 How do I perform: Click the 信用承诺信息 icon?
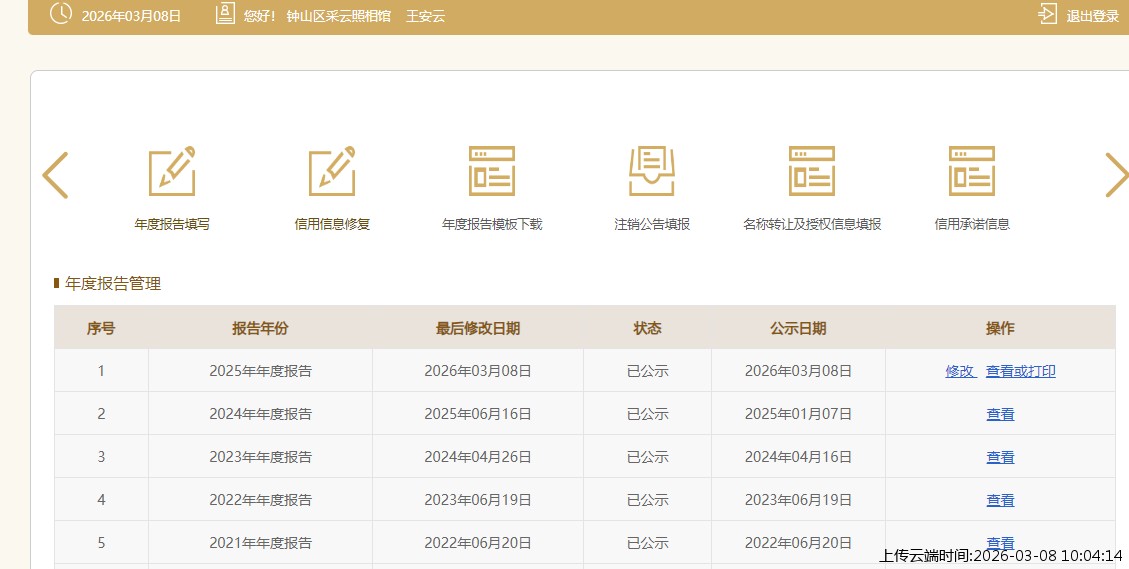point(972,171)
